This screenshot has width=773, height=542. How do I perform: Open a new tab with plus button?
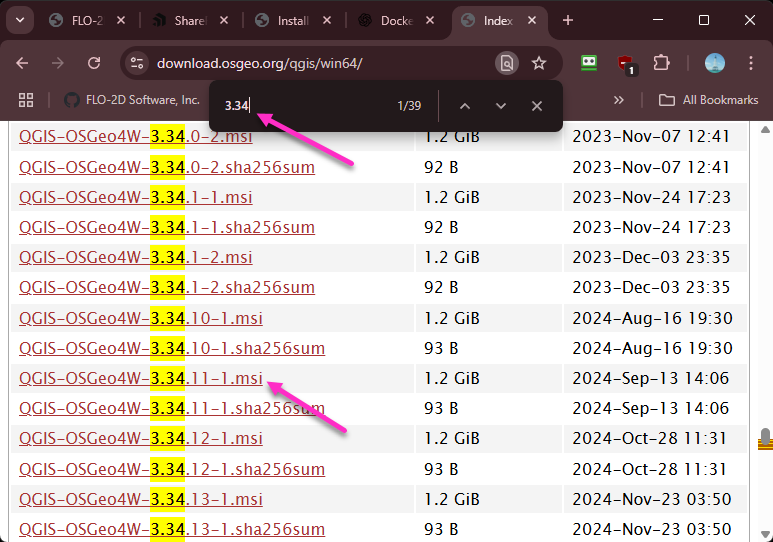pyautogui.click(x=568, y=20)
